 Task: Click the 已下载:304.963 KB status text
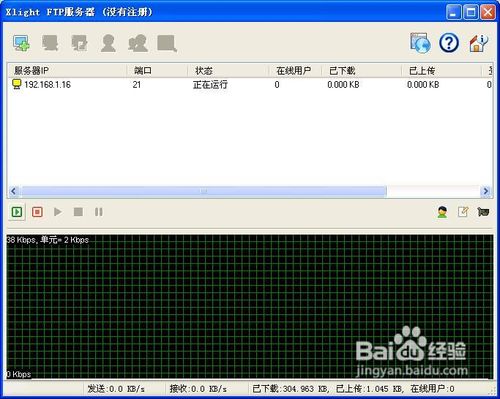(x=290, y=389)
